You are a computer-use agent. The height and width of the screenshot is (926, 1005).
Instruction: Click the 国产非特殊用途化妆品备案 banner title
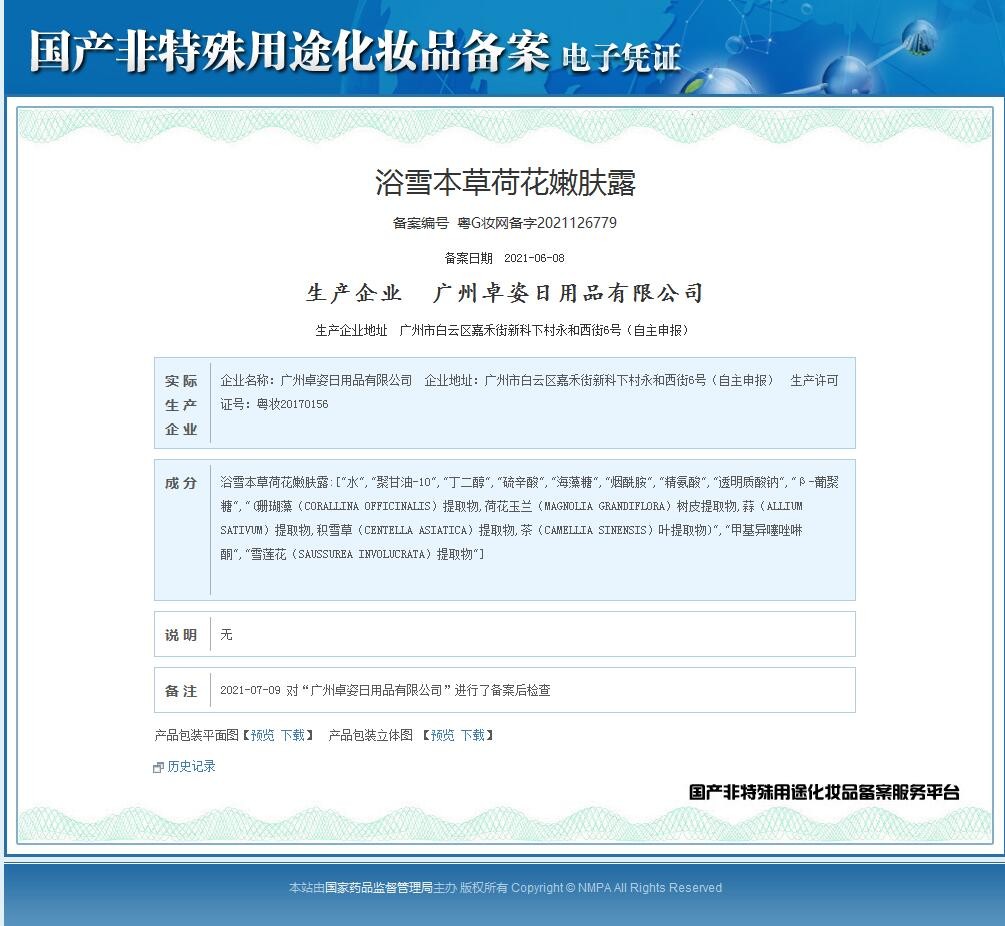288,51
